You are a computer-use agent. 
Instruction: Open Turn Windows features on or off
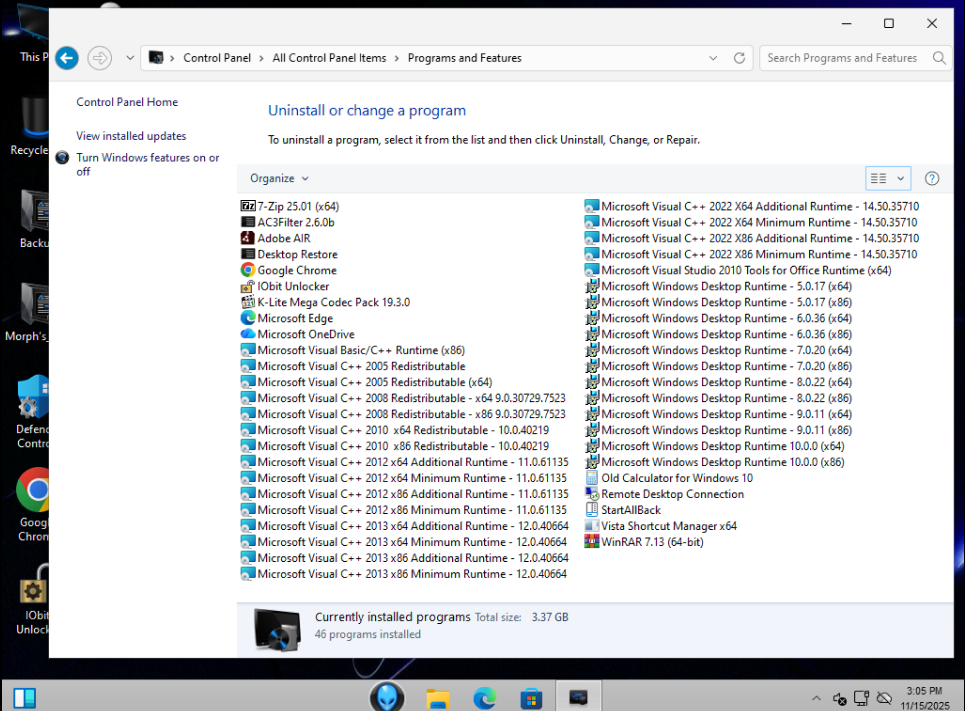click(x=147, y=164)
